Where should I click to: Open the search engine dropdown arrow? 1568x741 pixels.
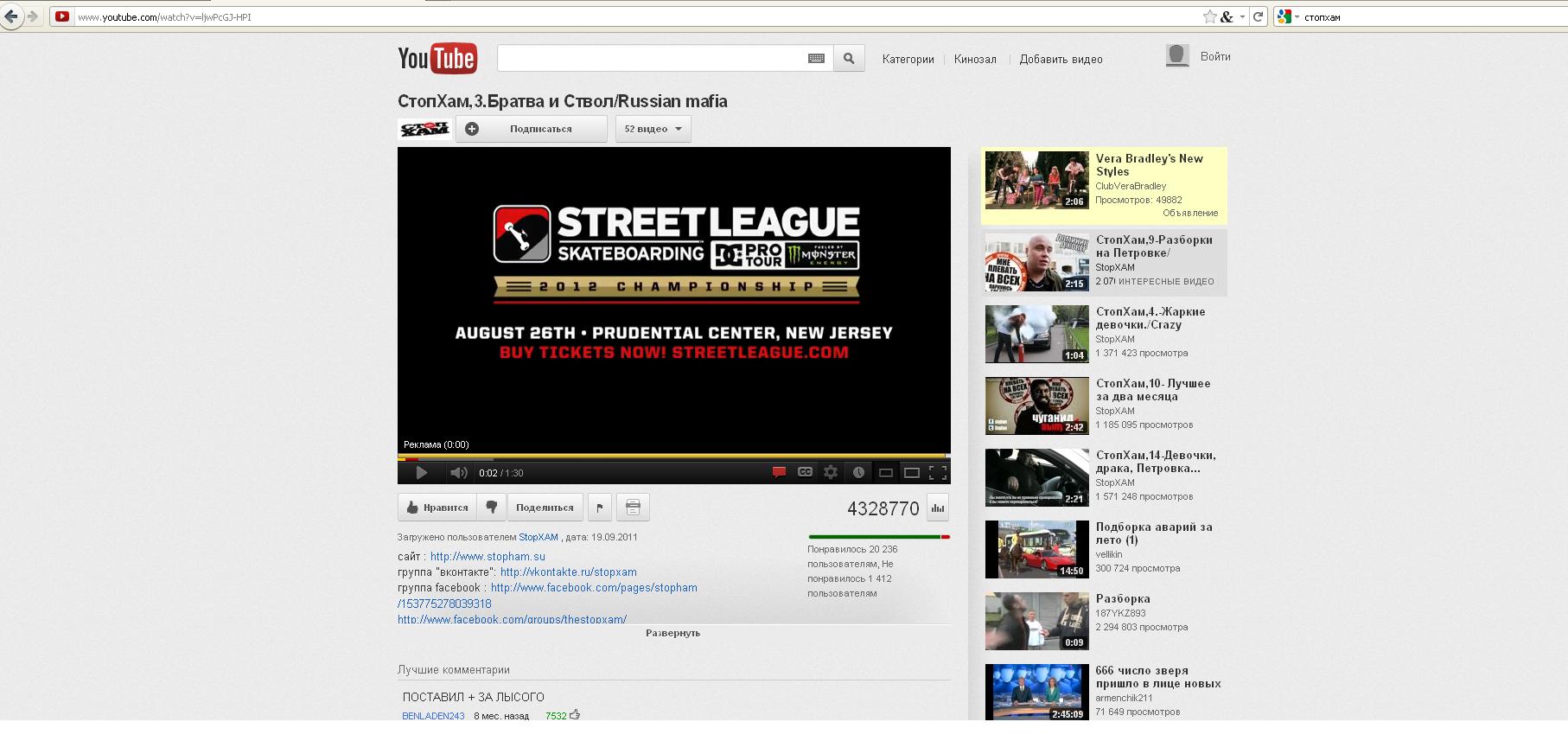pos(1297,17)
